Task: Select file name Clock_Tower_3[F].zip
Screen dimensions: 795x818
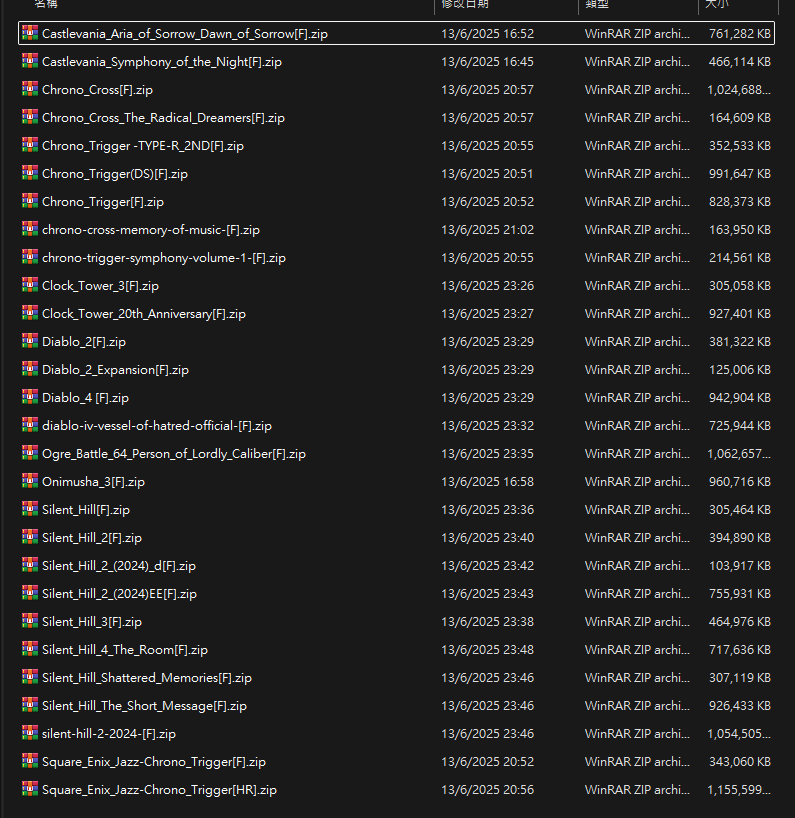Action: pyautogui.click(x=100, y=286)
